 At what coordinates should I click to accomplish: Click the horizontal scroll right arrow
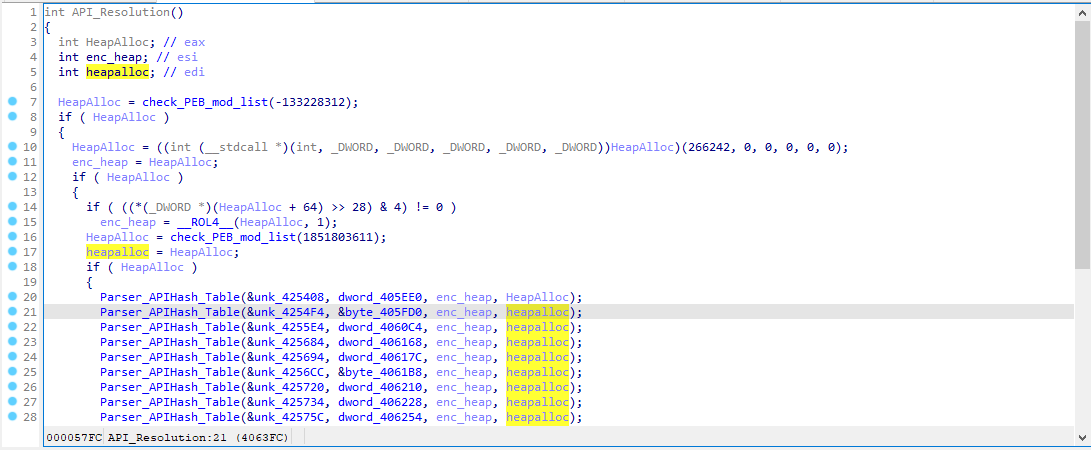1067,438
